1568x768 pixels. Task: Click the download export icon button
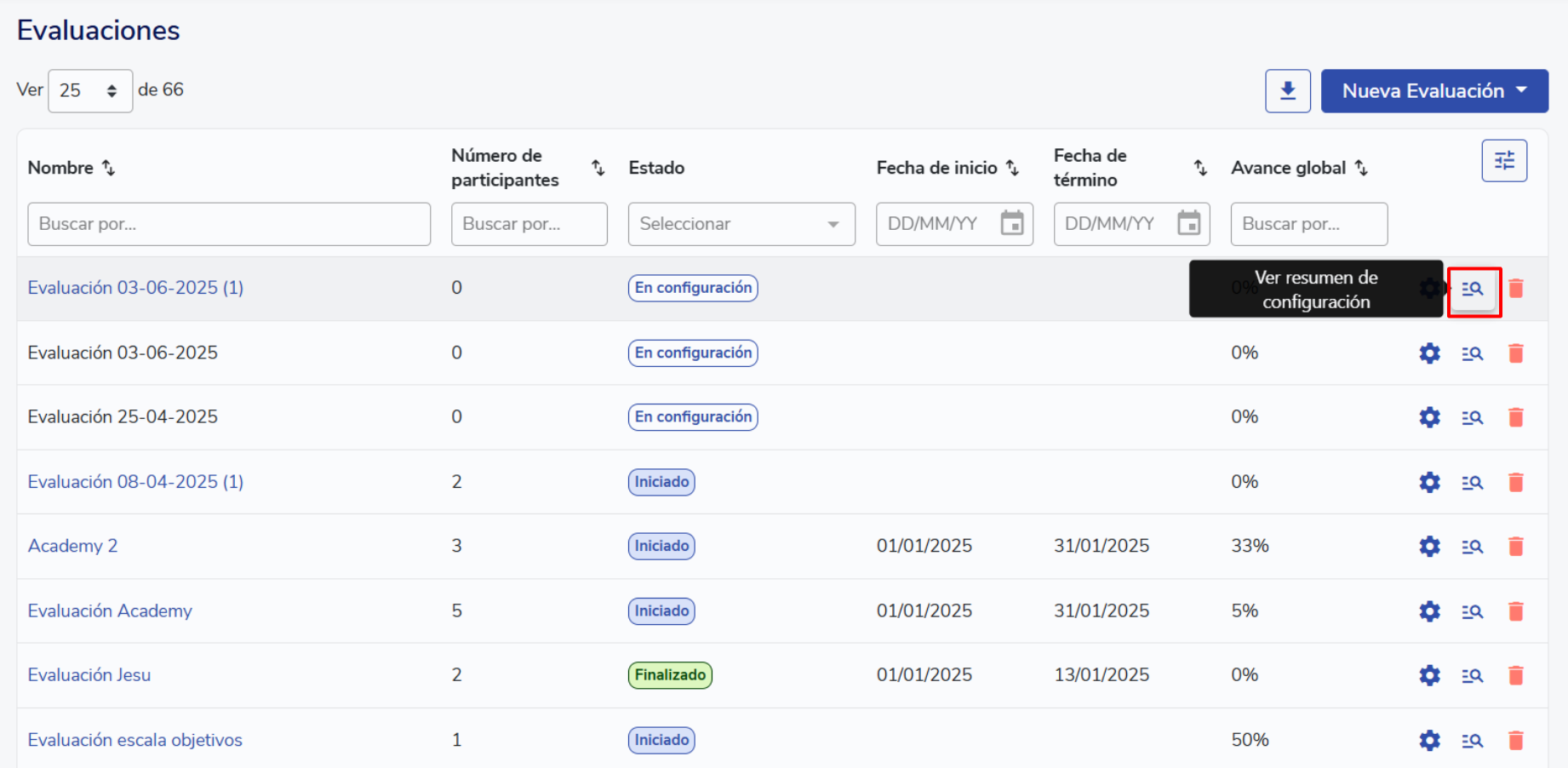[1287, 91]
